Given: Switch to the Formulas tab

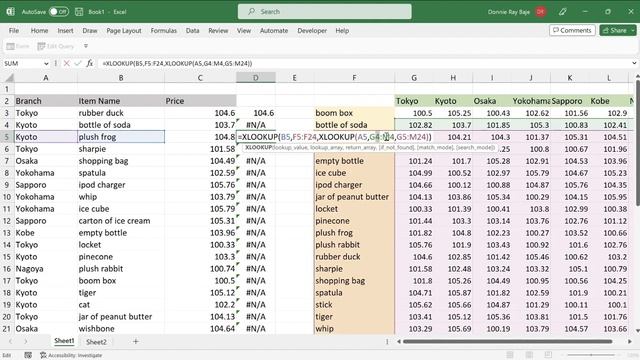Looking at the screenshot, I should [x=164, y=31].
